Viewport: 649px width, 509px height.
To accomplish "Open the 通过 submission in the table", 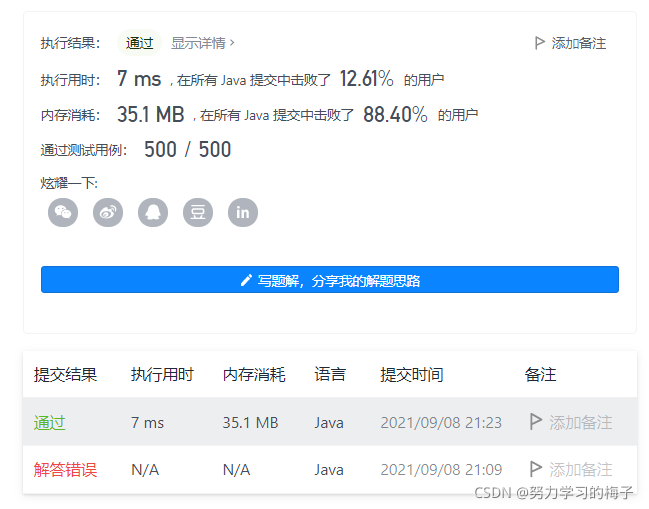I will pos(50,423).
